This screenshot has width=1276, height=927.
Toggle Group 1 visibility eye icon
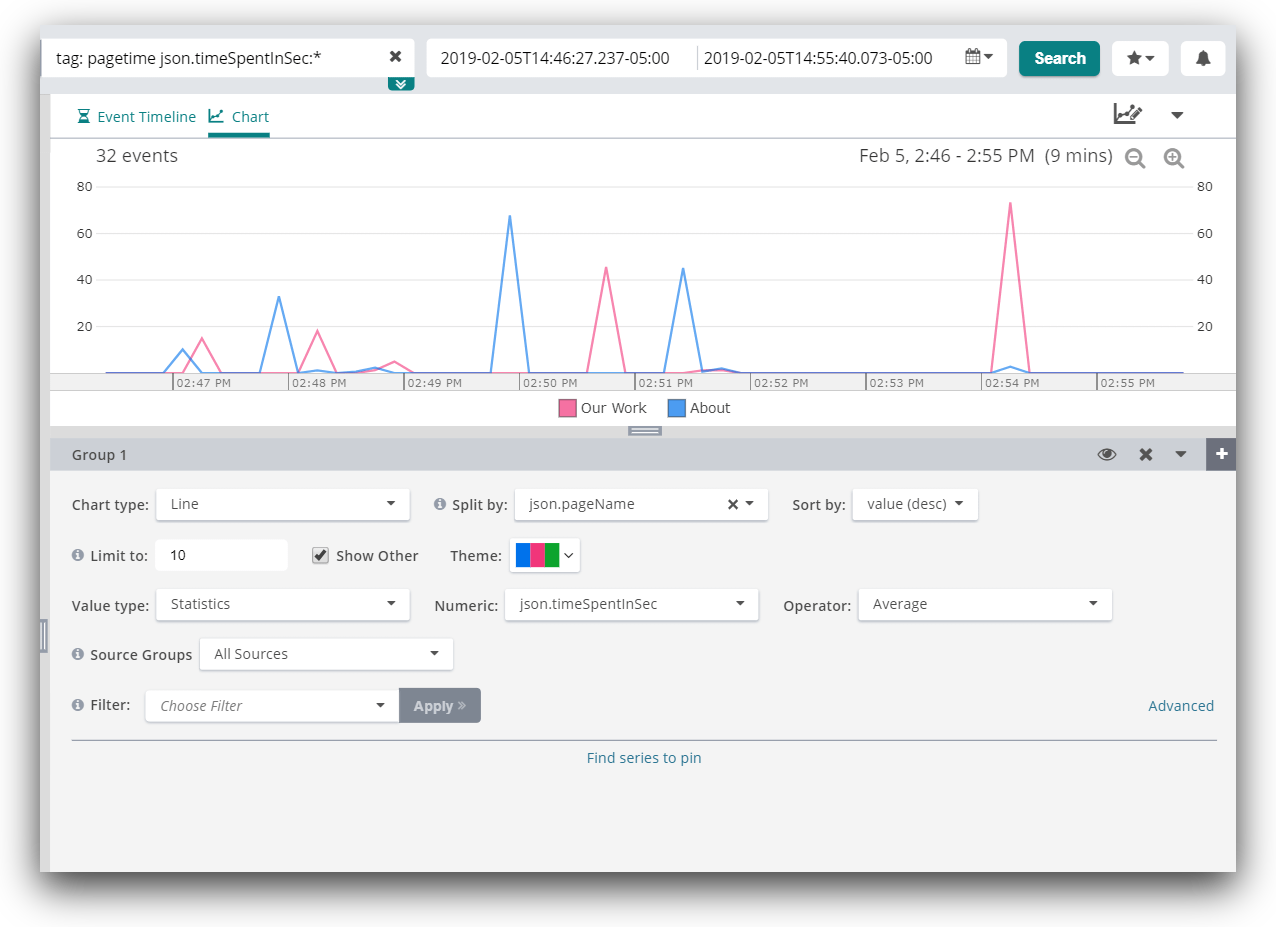(x=1107, y=455)
